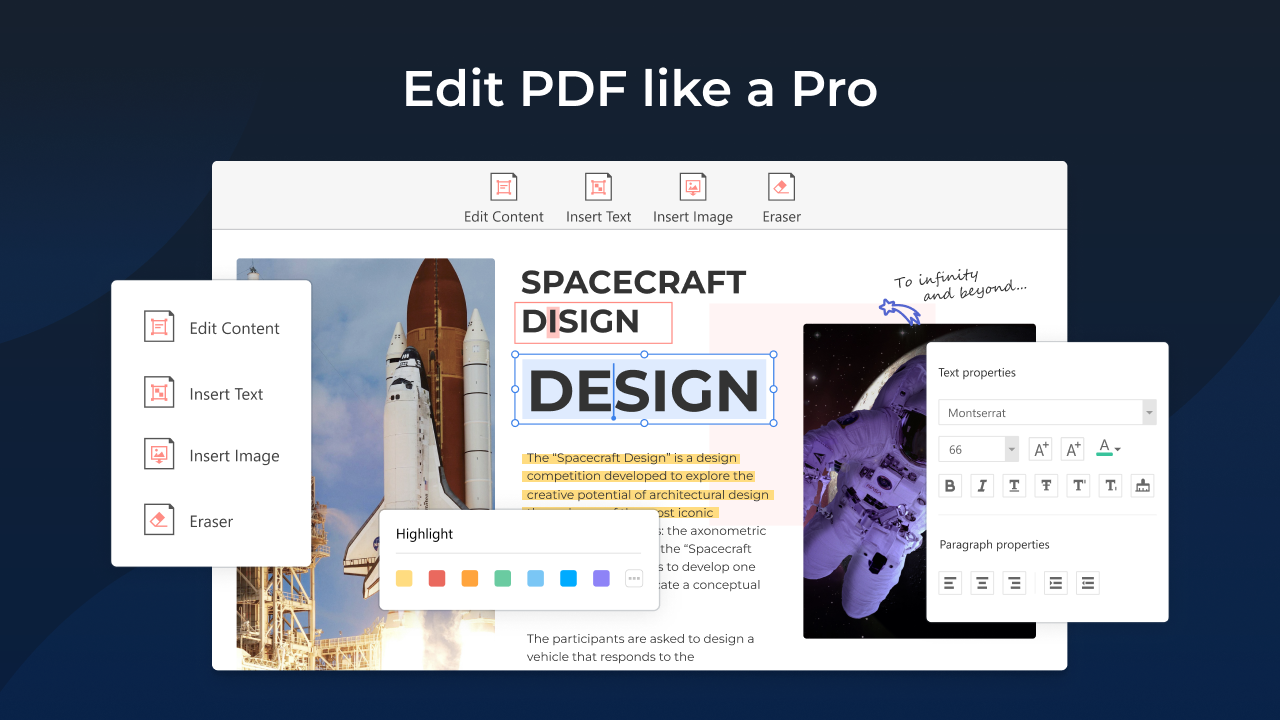Select the Insert Image tool in the top toolbar
The image size is (1280, 720).
(x=693, y=197)
